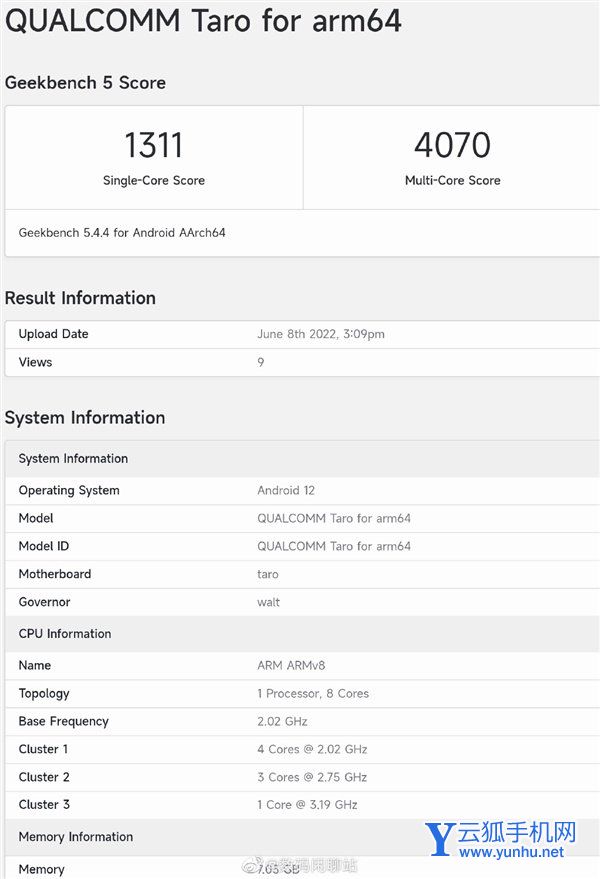
Task: Click the Yunhu logo icon watermark
Action: point(440,840)
